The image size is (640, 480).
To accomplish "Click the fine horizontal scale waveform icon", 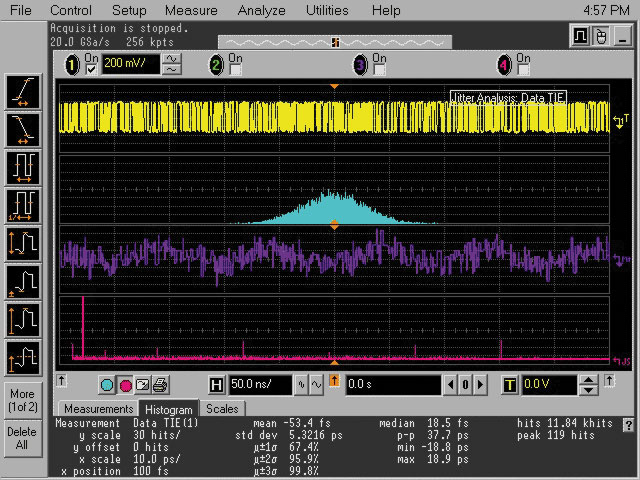I will (301, 385).
